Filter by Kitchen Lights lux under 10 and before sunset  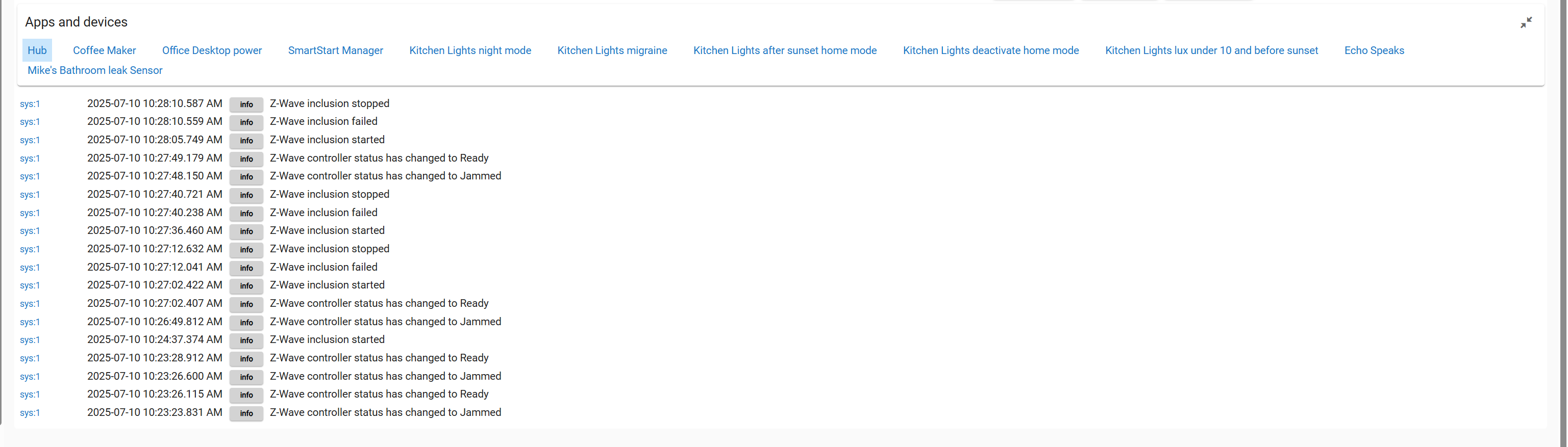click(1211, 50)
